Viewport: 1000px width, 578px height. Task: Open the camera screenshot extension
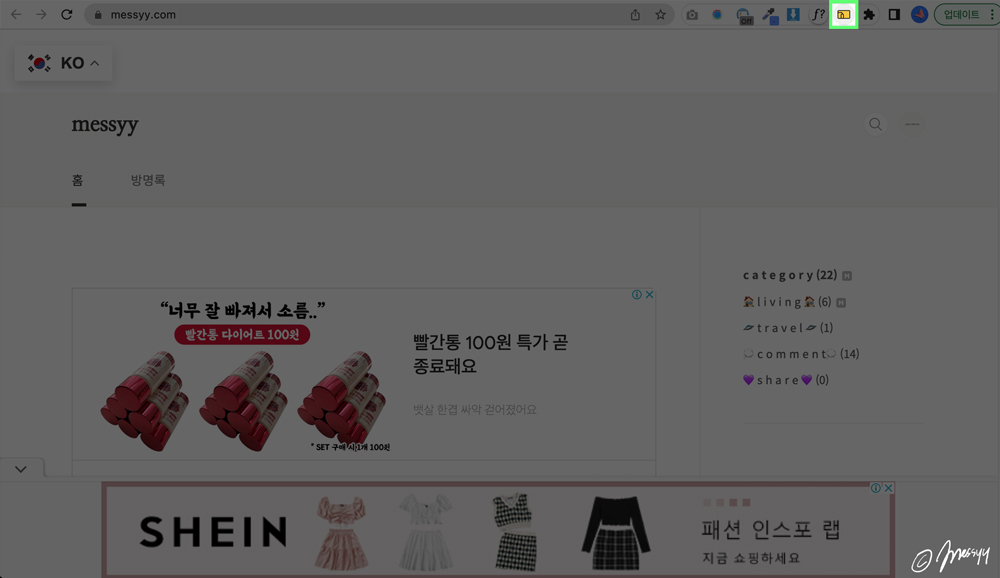coord(692,14)
